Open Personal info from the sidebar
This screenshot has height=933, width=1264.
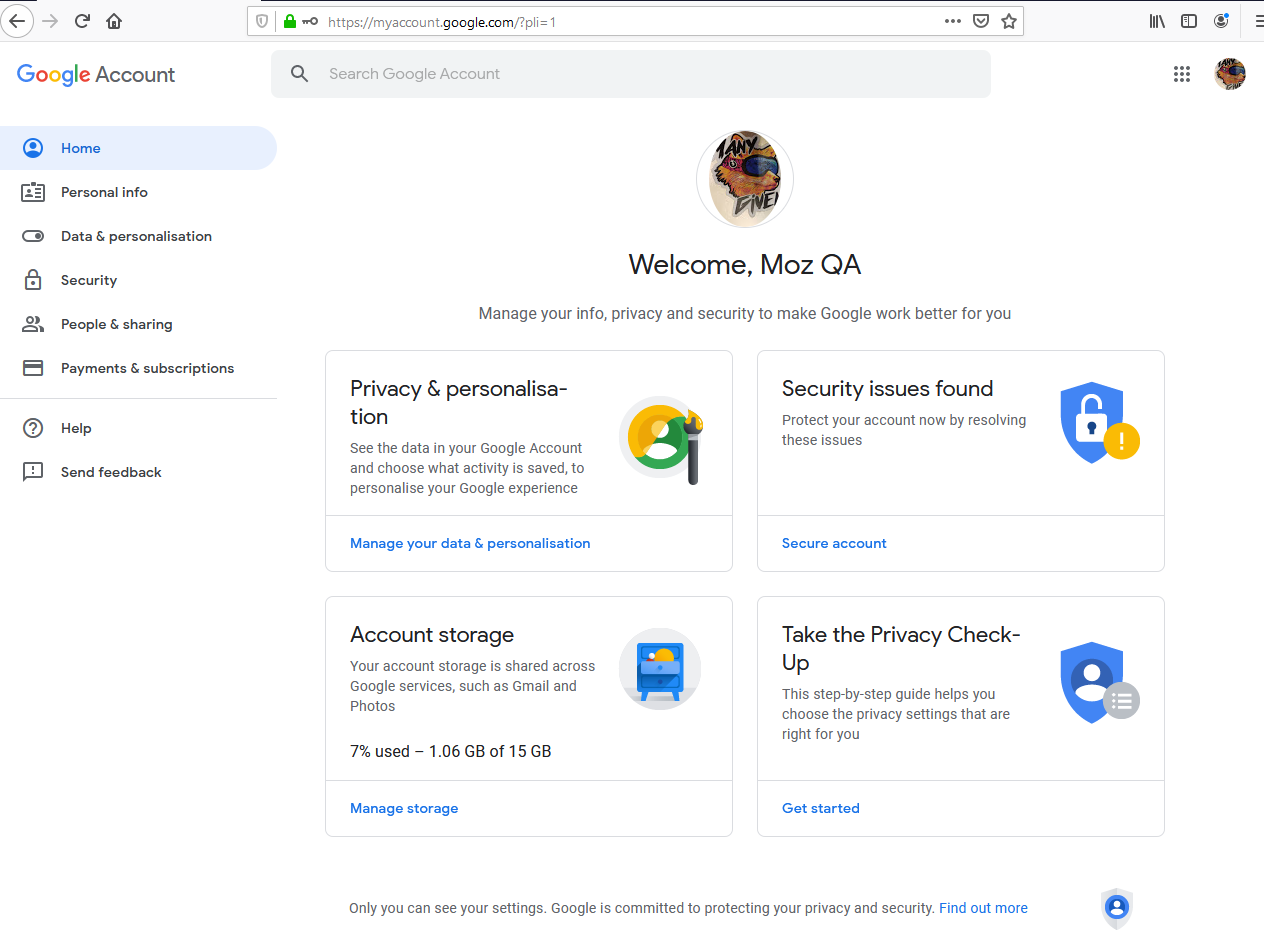pyautogui.click(x=104, y=192)
